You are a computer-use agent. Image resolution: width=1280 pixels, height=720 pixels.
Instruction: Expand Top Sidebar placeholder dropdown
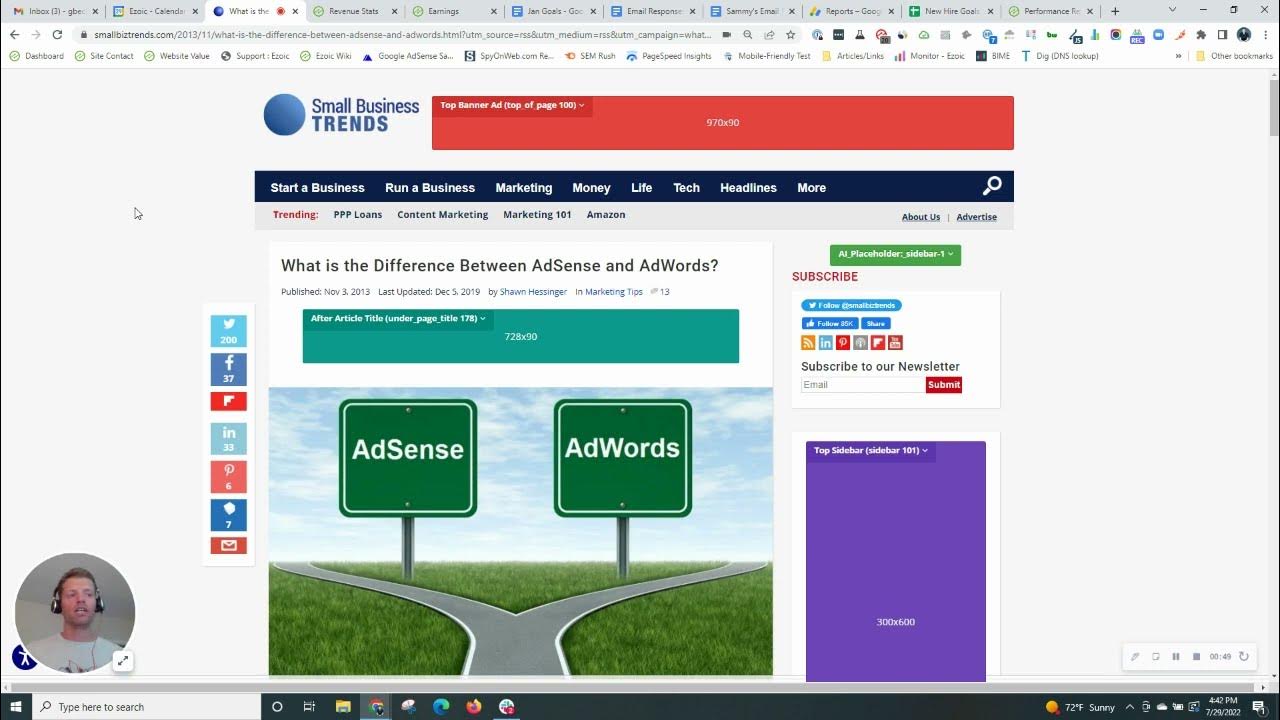870,451
